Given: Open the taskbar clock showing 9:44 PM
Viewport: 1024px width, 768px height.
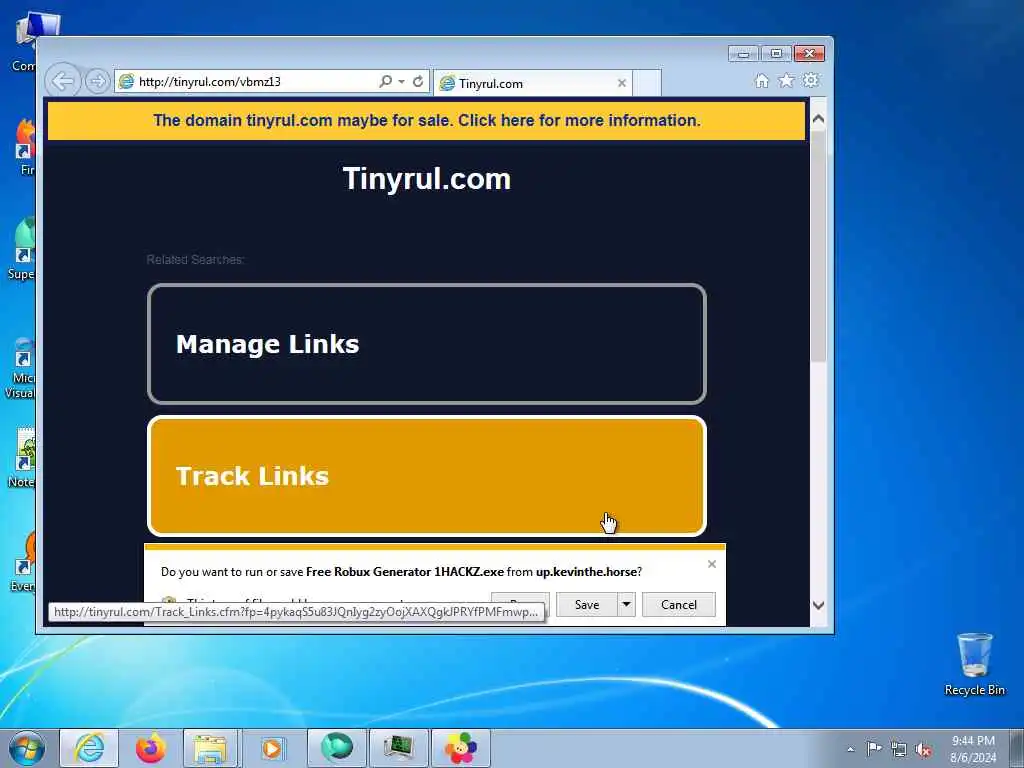Looking at the screenshot, I should 973,749.
